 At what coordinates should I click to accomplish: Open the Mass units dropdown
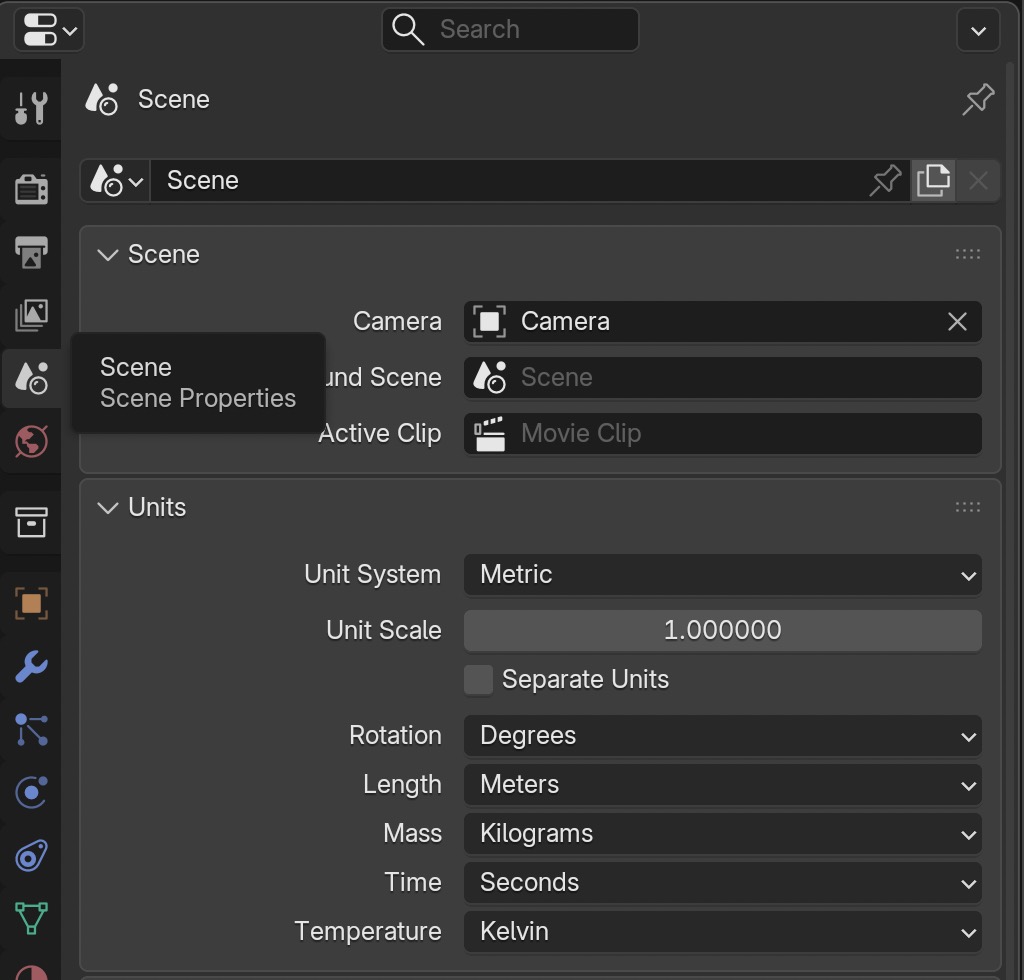[x=722, y=834]
